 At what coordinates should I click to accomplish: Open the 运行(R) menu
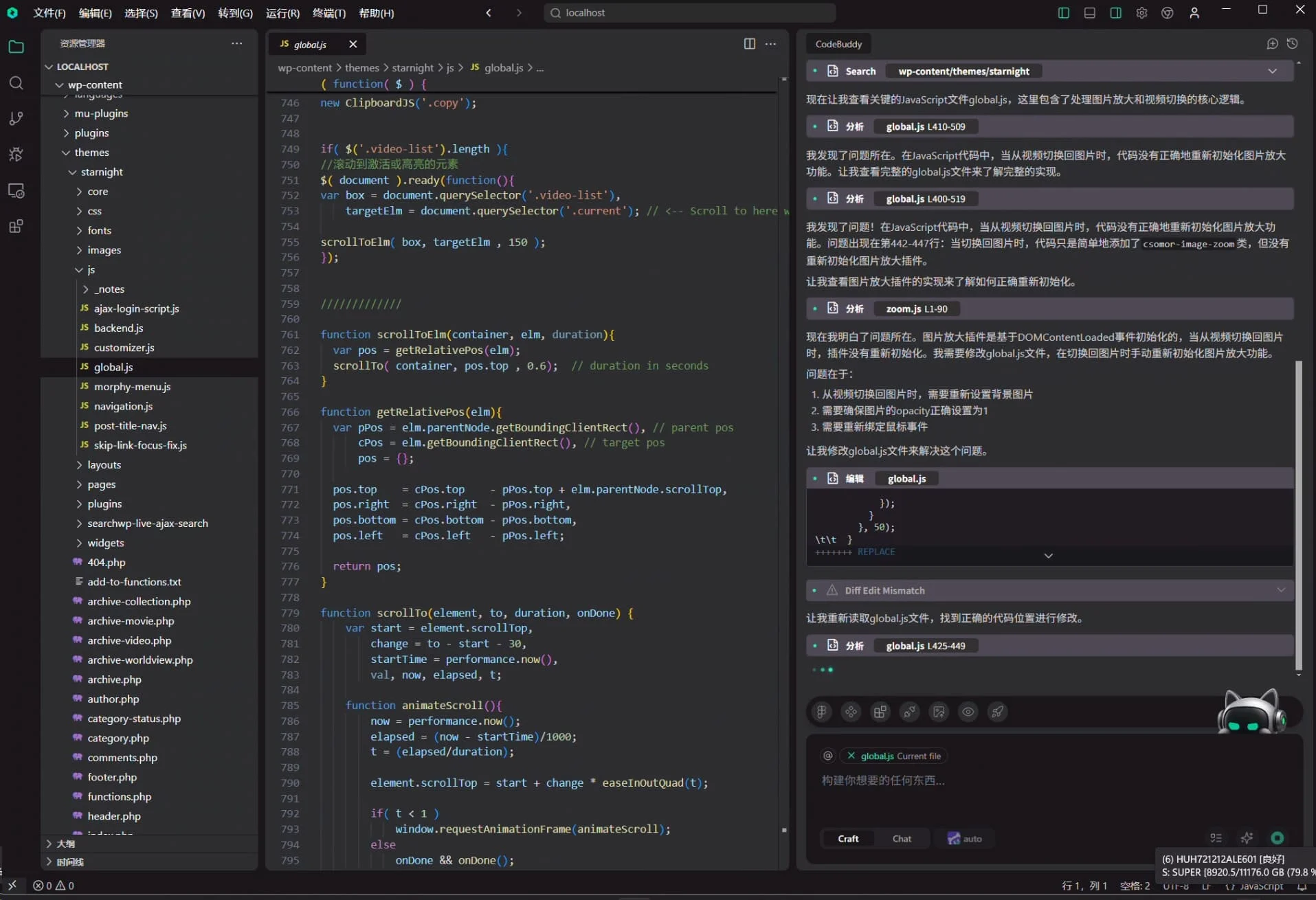pos(282,12)
